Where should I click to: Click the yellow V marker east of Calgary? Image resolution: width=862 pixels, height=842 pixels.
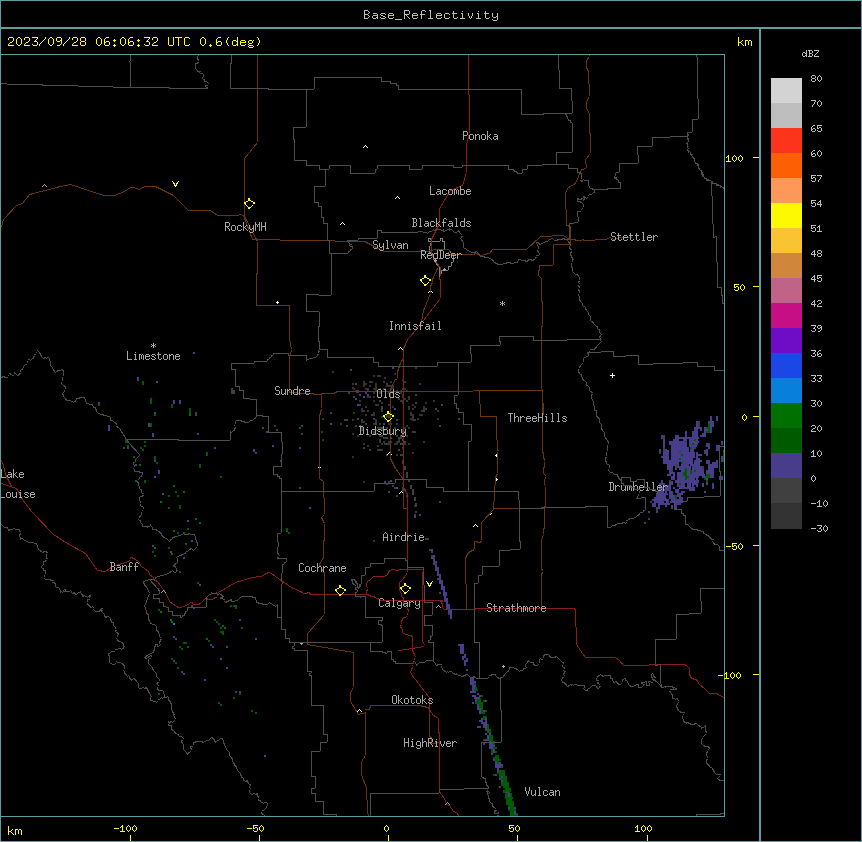429,584
